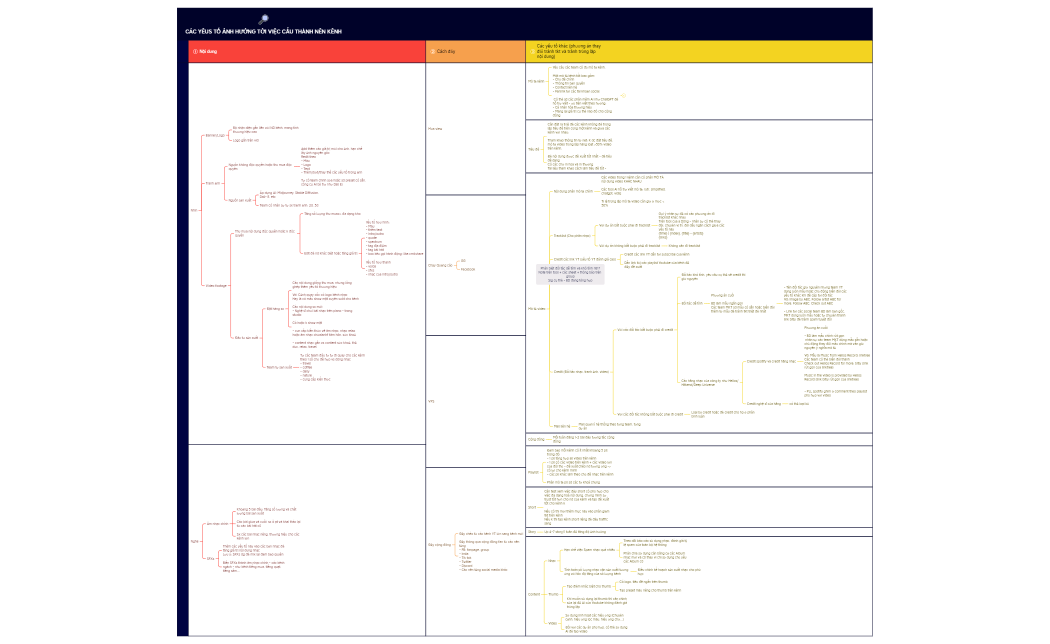Collapse the Video footage branch

217,284
